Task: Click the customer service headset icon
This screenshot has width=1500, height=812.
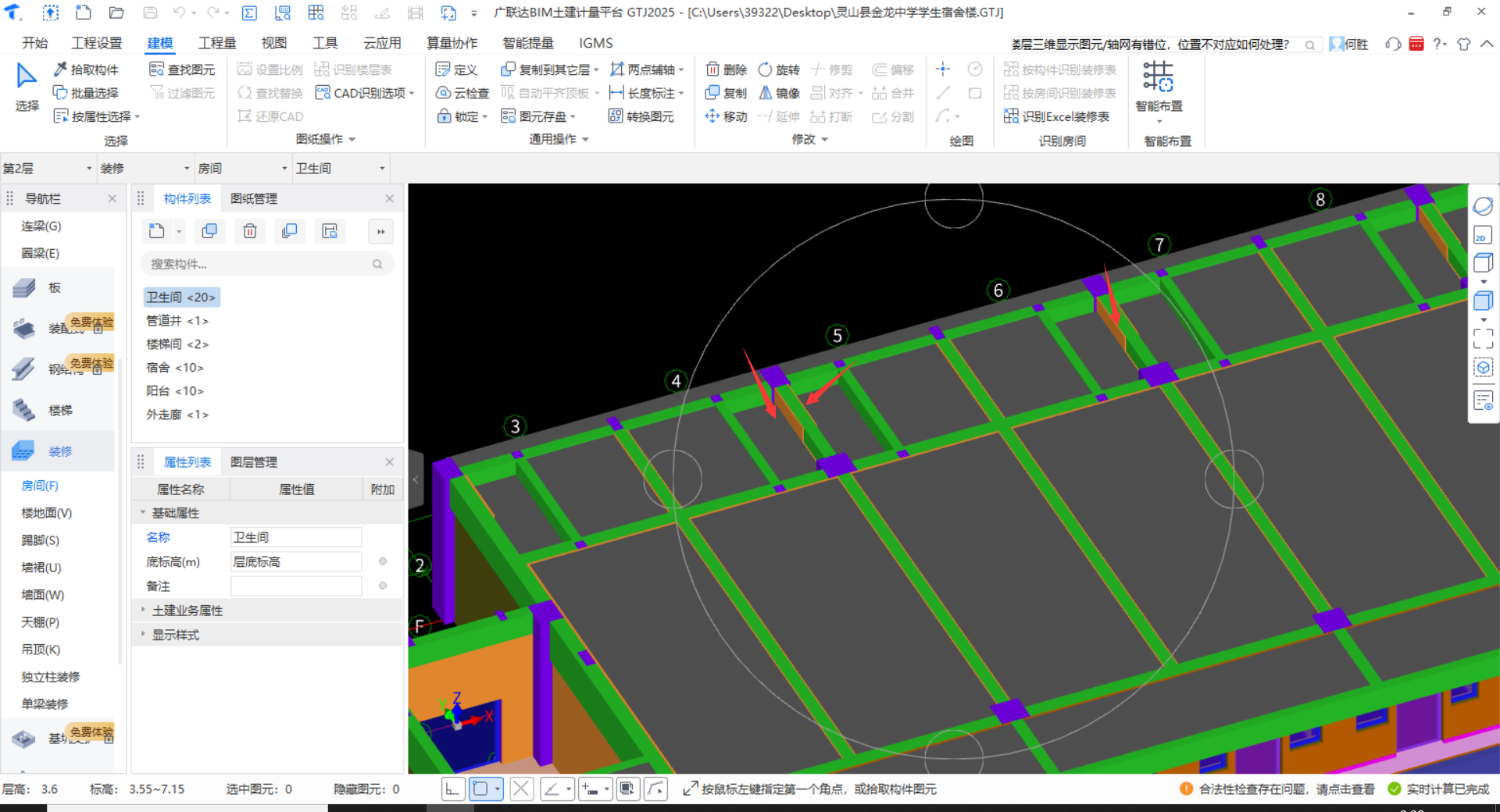Action: click(1392, 44)
